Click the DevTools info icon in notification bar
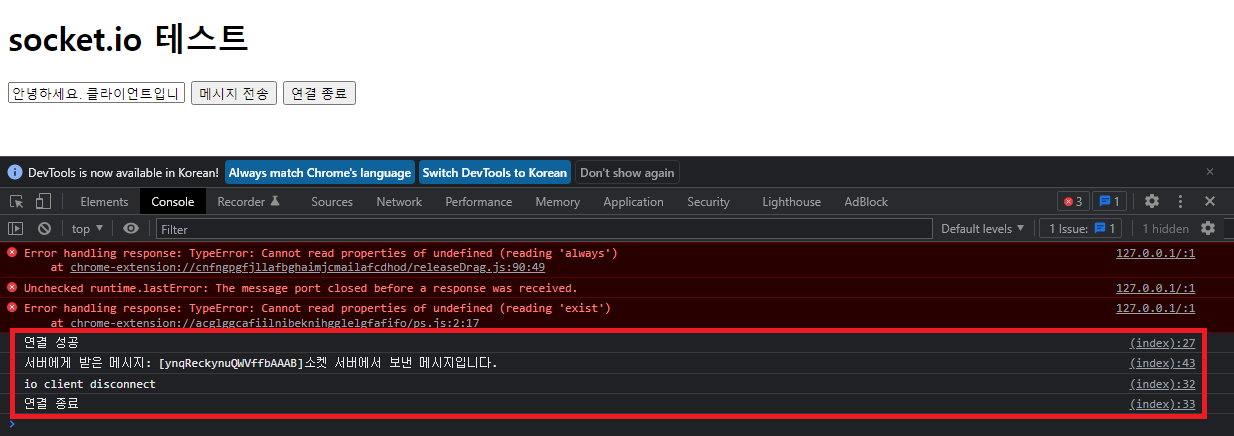The height and width of the screenshot is (436, 1234). tap(15, 172)
